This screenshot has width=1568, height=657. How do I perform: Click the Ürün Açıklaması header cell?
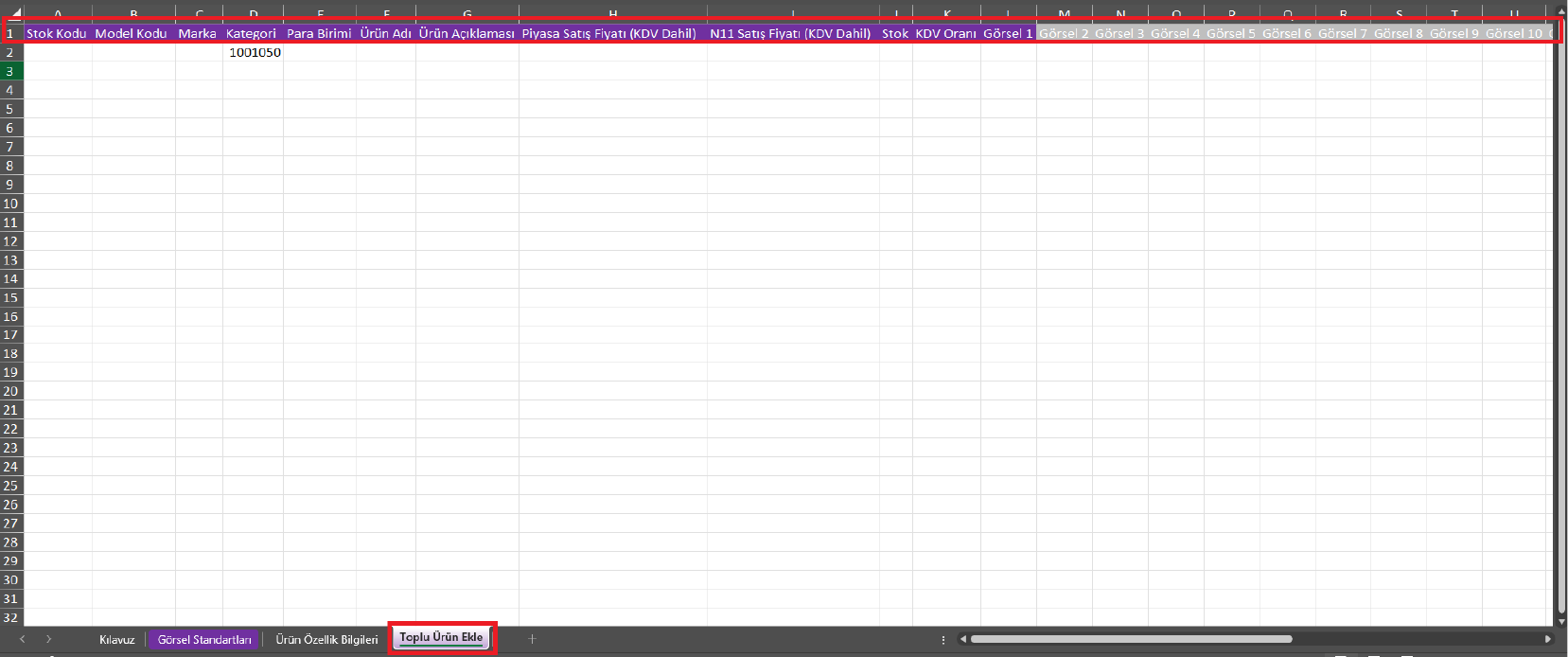[467, 33]
